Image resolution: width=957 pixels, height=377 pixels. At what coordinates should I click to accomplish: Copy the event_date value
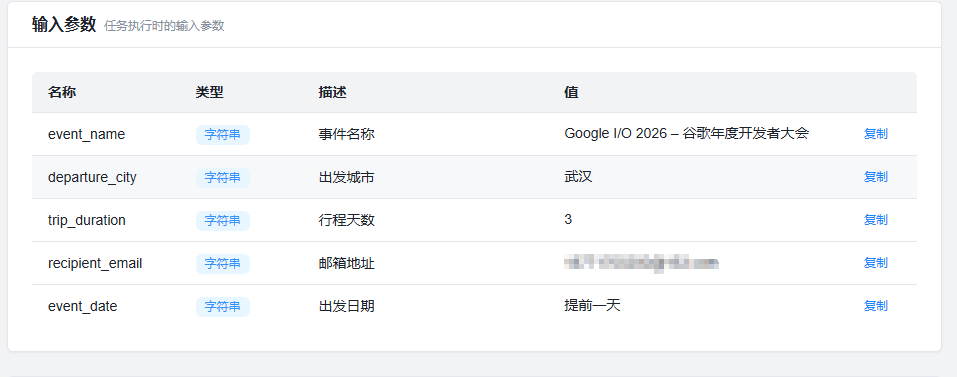tap(875, 306)
